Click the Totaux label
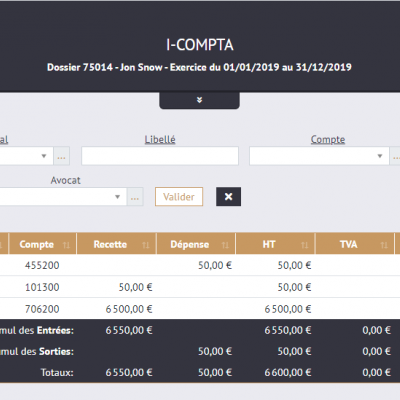Image resolution: width=400 pixels, height=400 pixels. (x=57, y=372)
